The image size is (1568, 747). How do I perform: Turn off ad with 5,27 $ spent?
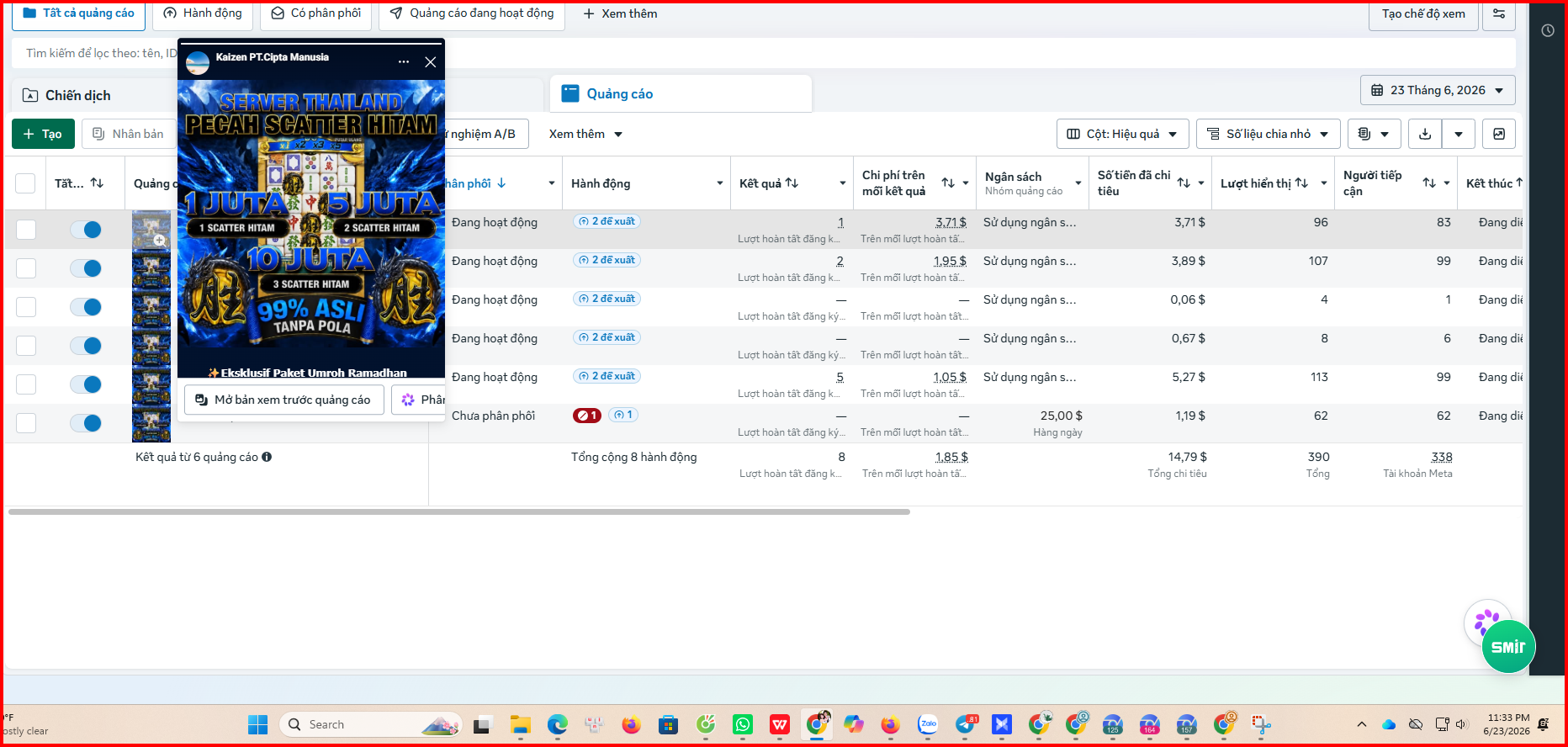point(86,384)
